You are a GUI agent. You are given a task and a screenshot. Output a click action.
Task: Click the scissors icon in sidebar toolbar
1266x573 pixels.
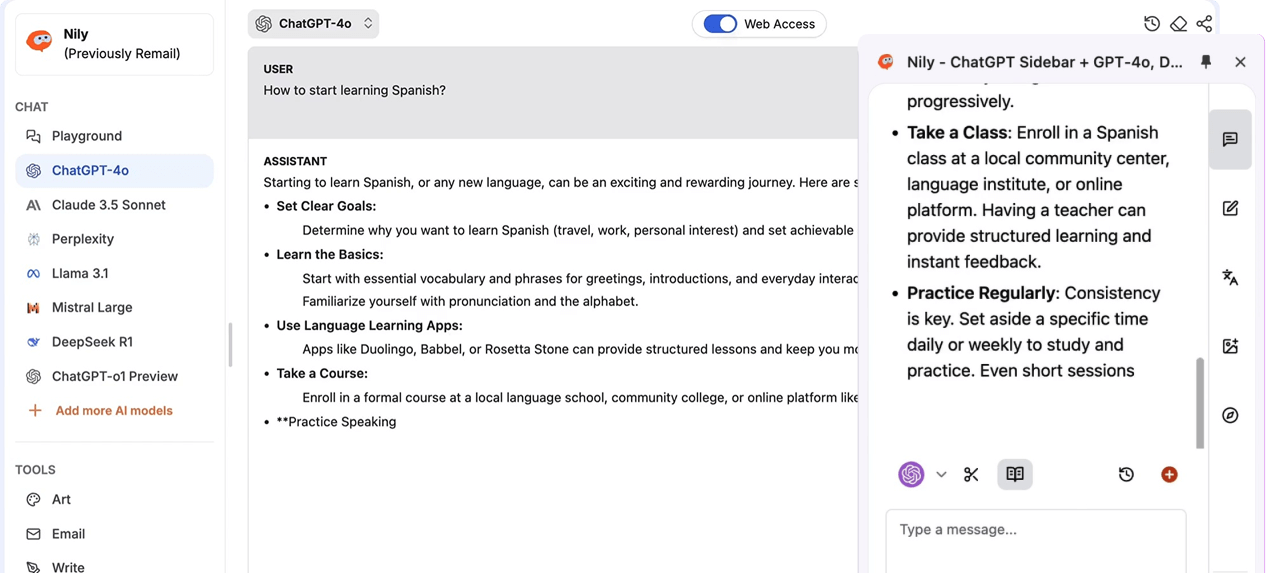pyautogui.click(x=971, y=475)
